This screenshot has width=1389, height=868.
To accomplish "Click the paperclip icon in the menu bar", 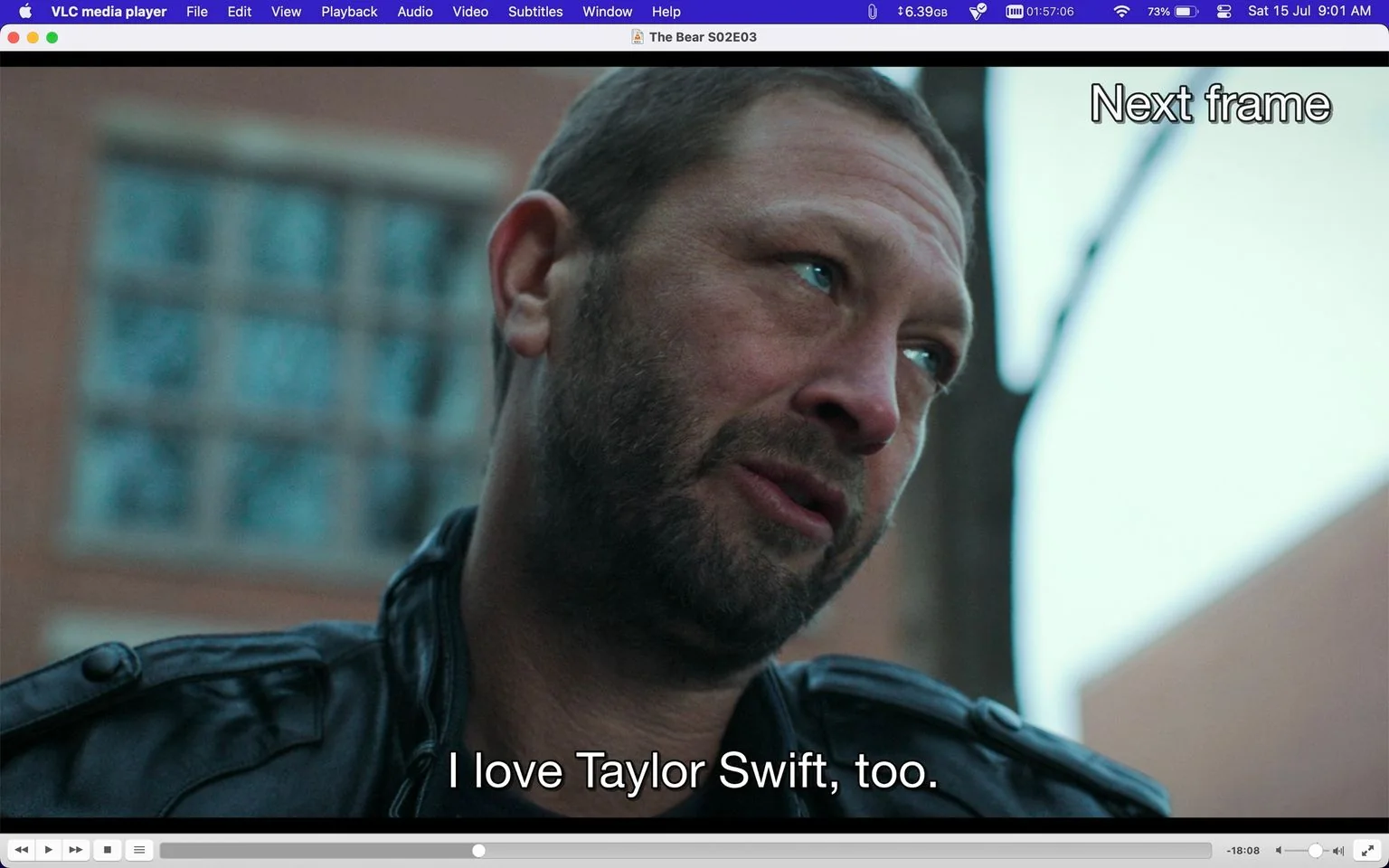I will [x=872, y=12].
